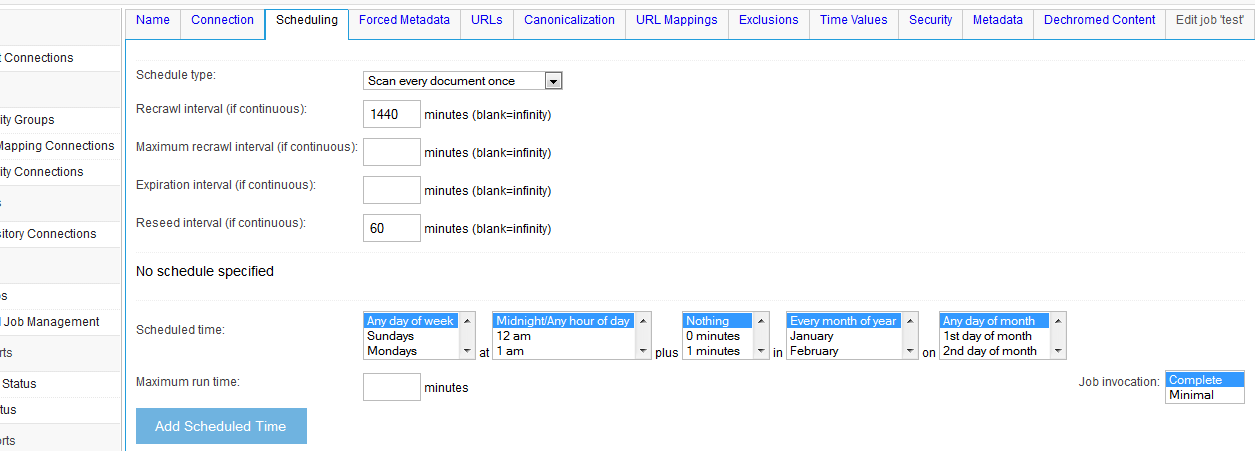The image size is (1258, 451).
Task: Click the Maximum recrawl interval field
Action: 391,152
